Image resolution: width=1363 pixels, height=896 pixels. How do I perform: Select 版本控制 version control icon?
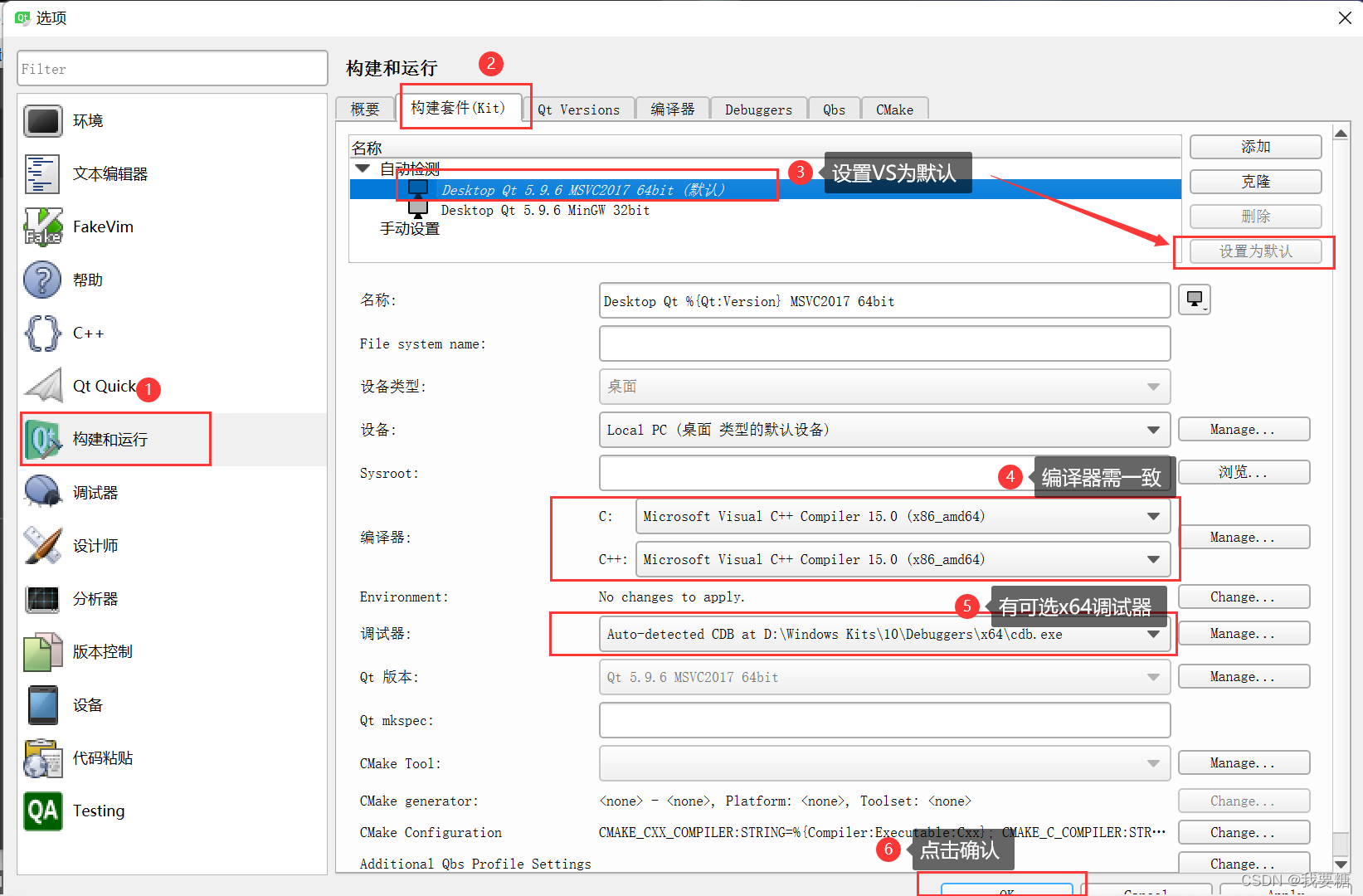pos(42,652)
